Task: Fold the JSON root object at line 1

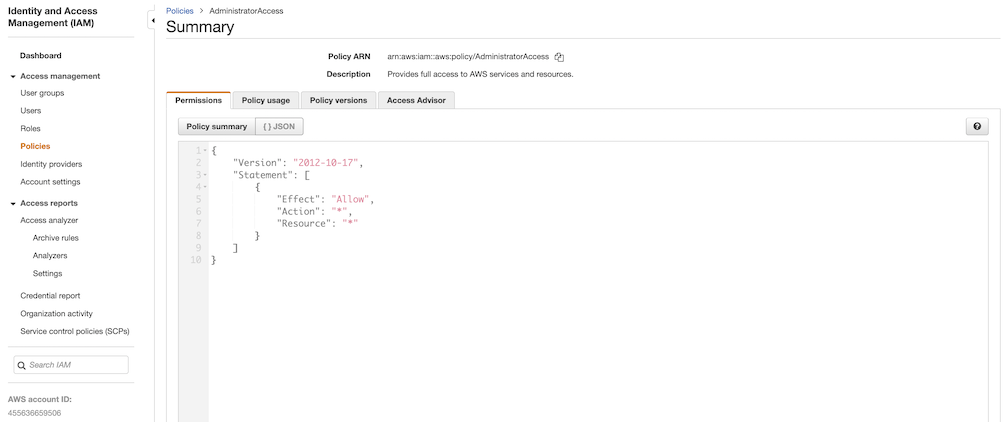Action: point(205,151)
